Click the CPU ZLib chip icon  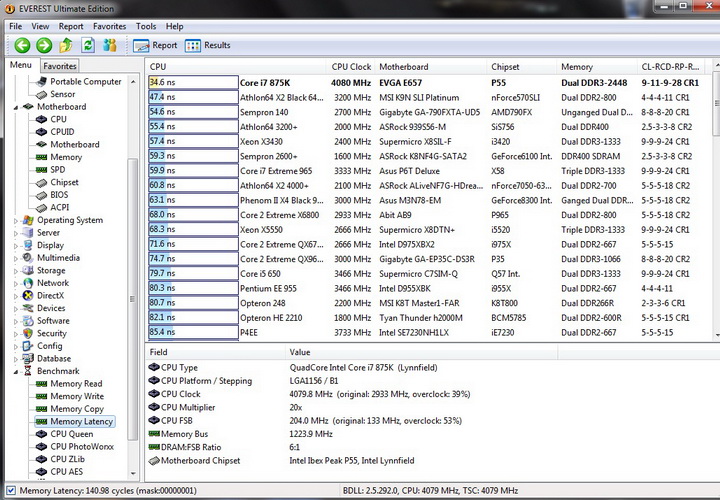tap(41, 459)
